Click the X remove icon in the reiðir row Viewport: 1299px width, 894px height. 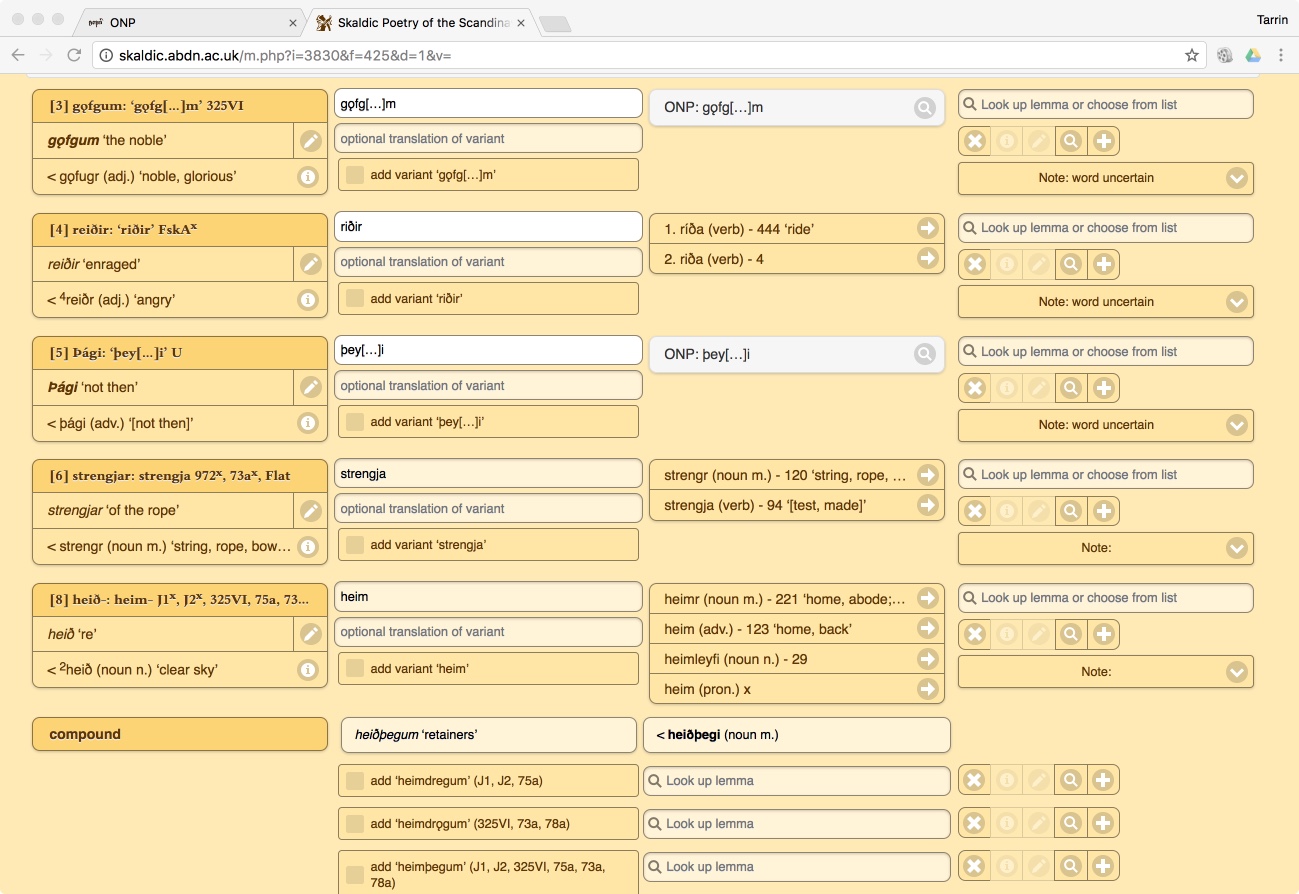[x=975, y=265]
